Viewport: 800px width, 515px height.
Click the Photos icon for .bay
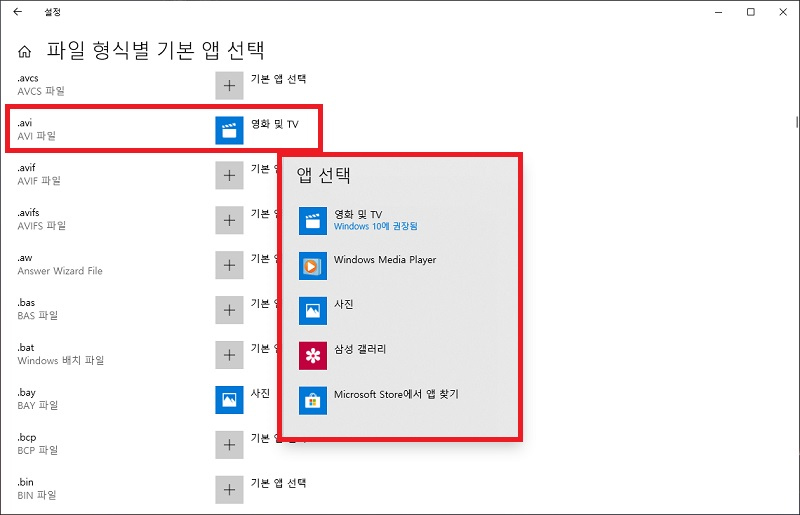[x=229, y=400]
